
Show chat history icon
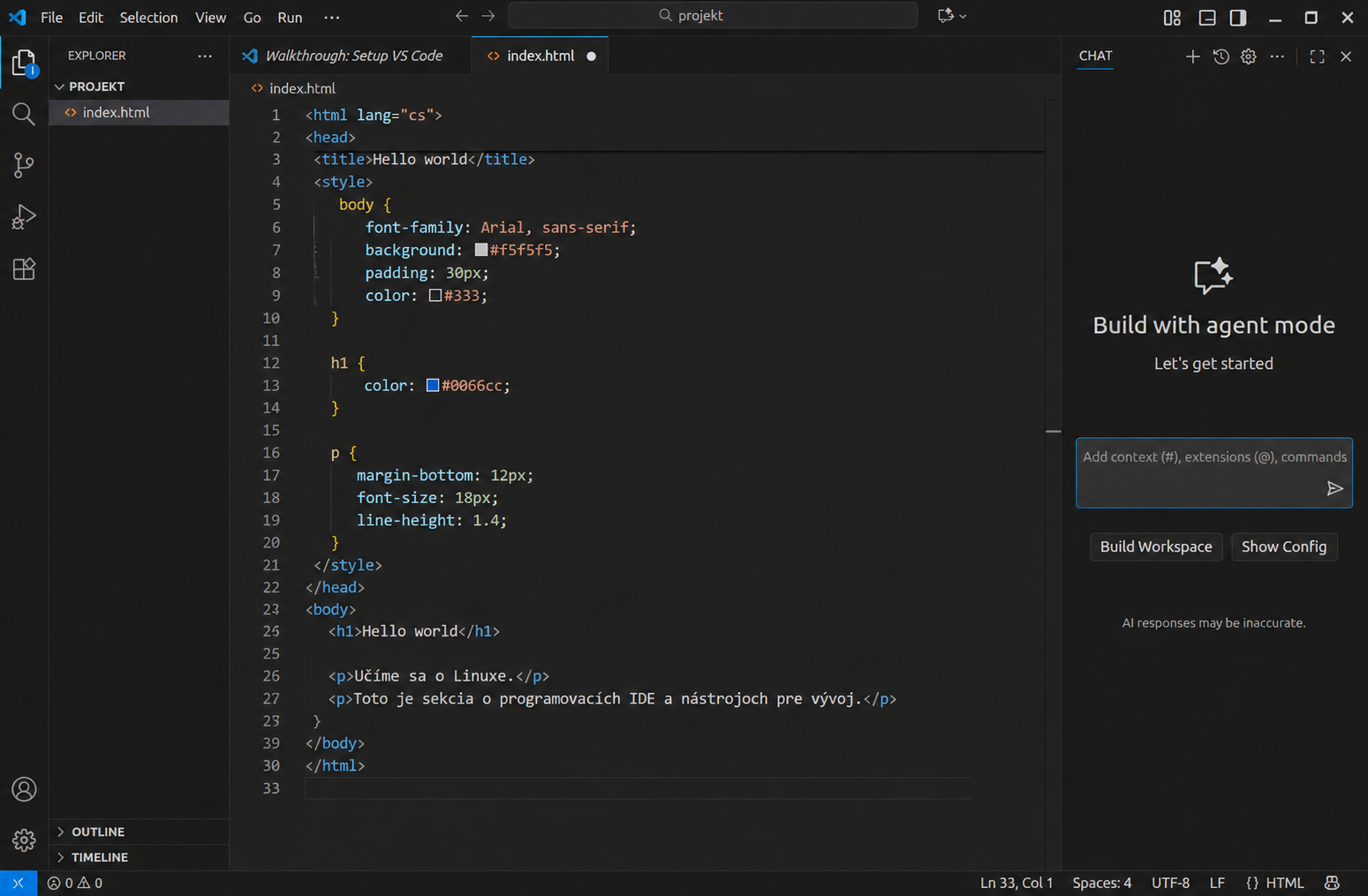[x=1221, y=56]
